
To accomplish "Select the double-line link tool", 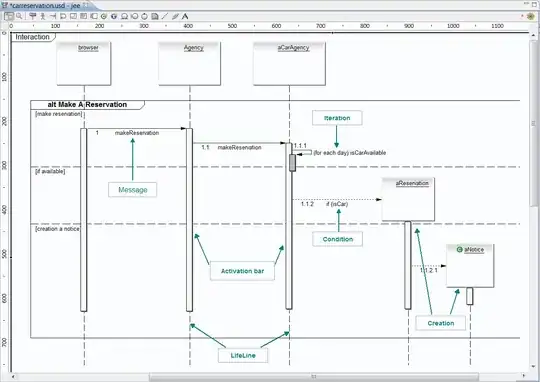I will click(x=175, y=16).
